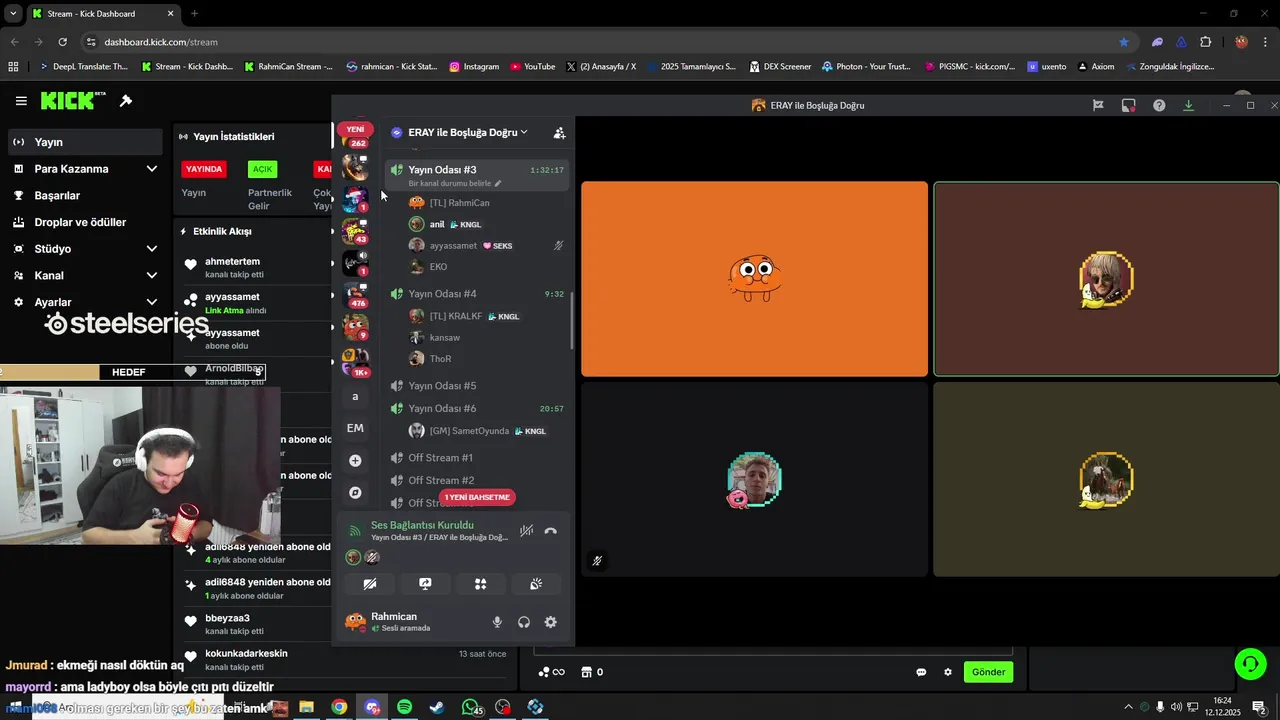Join Yayın Odası #6 voice channel
This screenshot has height=720, width=1280.
pos(477,408)
